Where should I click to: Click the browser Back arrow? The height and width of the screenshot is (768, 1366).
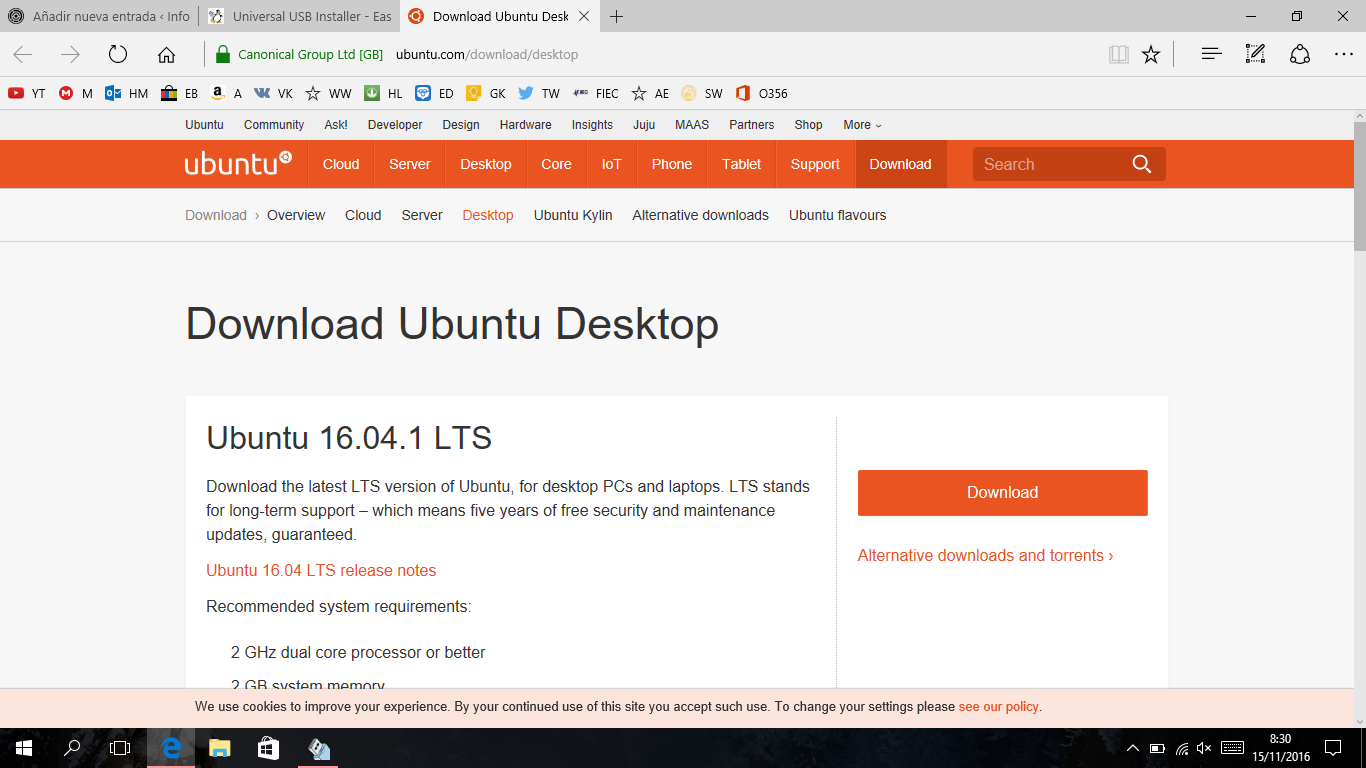pyautogui.click(x=23, y=55)
